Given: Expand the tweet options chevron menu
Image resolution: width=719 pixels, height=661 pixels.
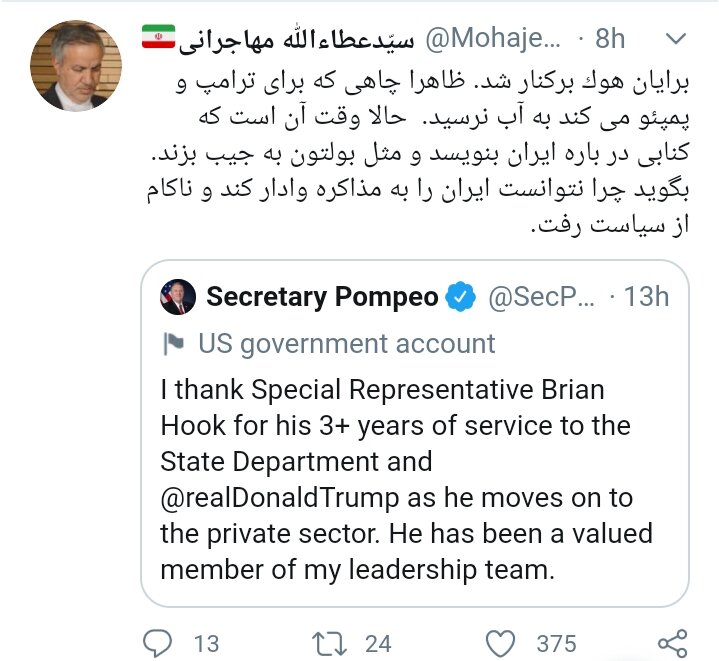Looking at the screenshot, I should point(676,39).
